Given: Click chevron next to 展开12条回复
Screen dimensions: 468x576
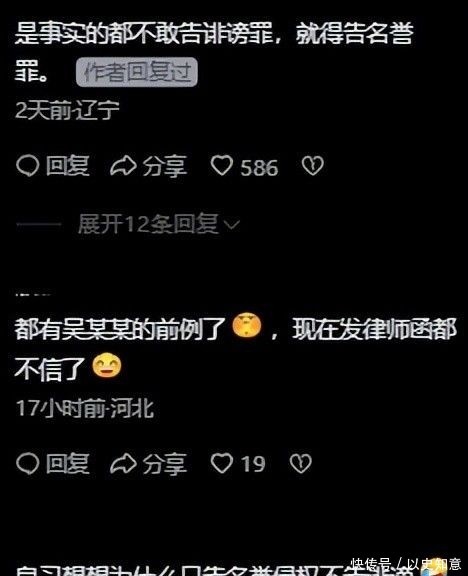Looking at the screenshot, I should click(232, 224).
